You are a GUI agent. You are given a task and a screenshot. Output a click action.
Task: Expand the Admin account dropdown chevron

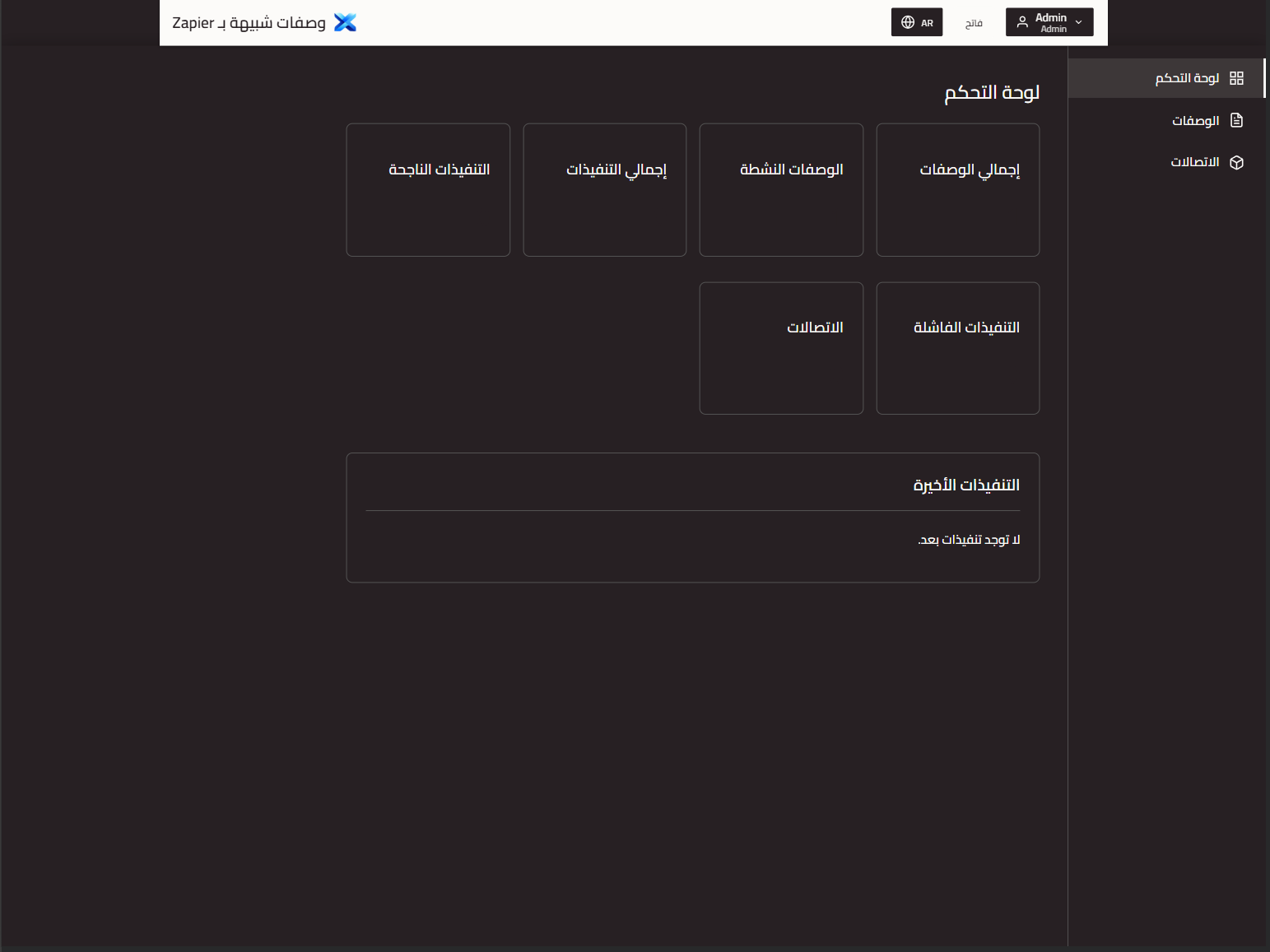(1077, 22)
